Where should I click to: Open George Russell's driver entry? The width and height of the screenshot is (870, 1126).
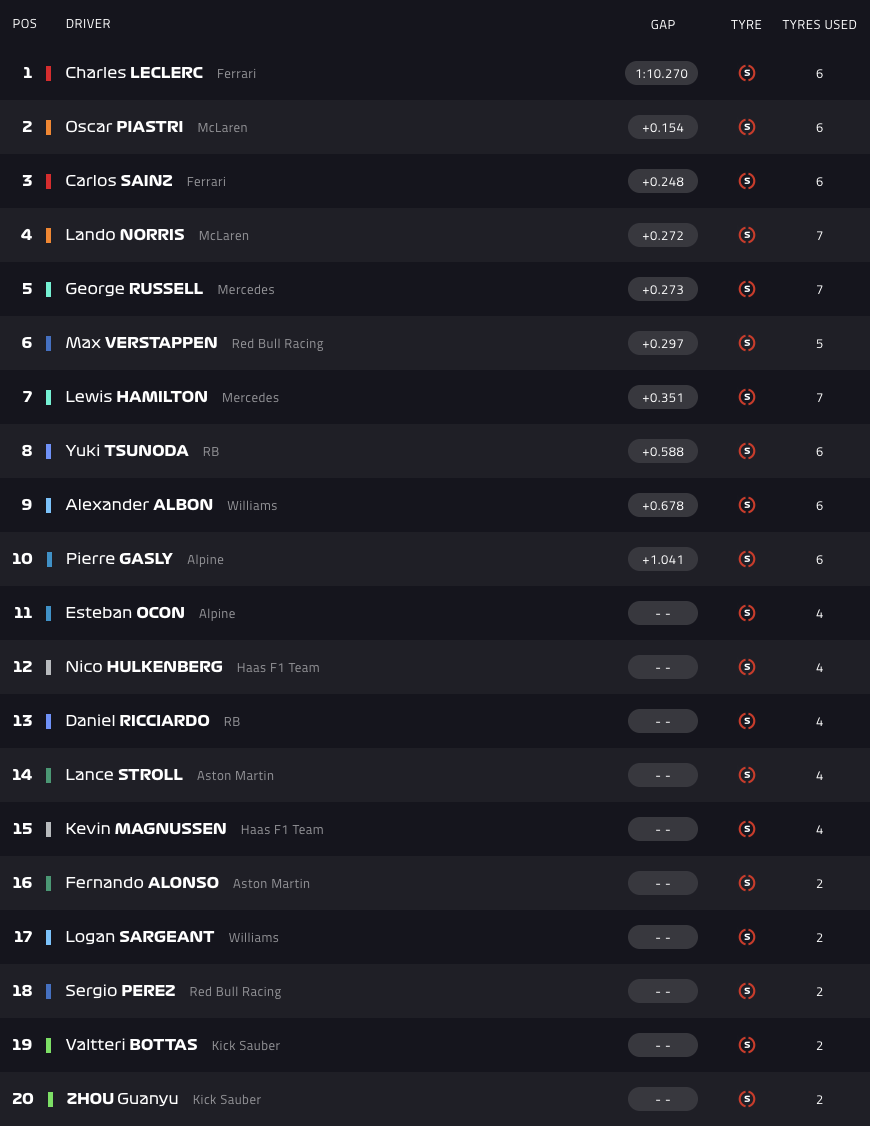(134, 289)
